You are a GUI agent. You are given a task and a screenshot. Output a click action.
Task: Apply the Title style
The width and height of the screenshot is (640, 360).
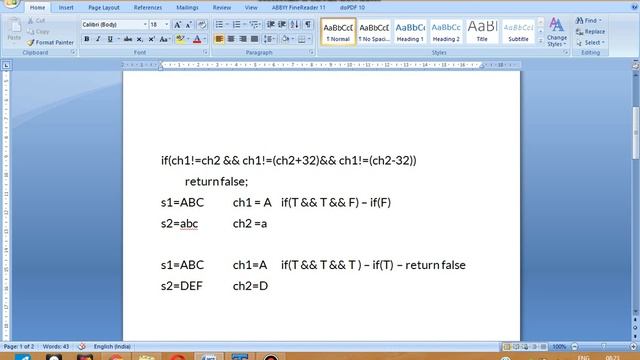[482, 31]
